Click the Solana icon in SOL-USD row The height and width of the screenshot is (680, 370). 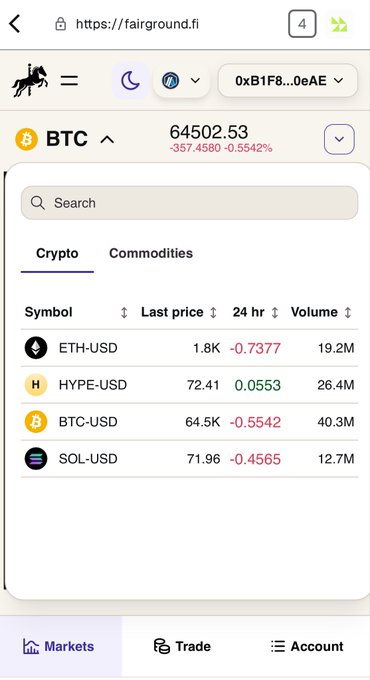click(x=36, y=459)
